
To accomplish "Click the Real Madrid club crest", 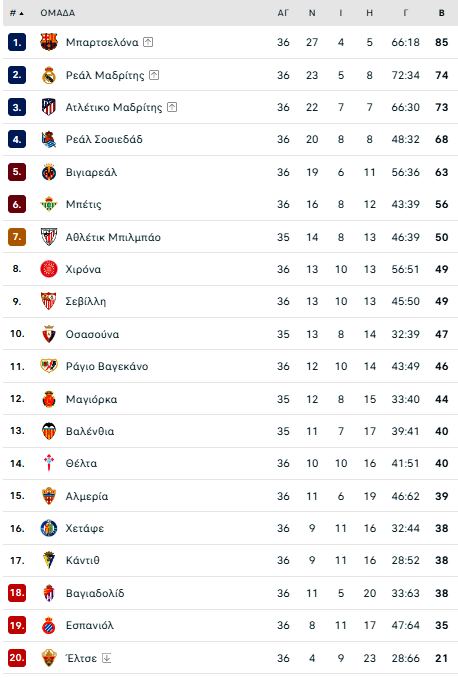I will (49, 75).
